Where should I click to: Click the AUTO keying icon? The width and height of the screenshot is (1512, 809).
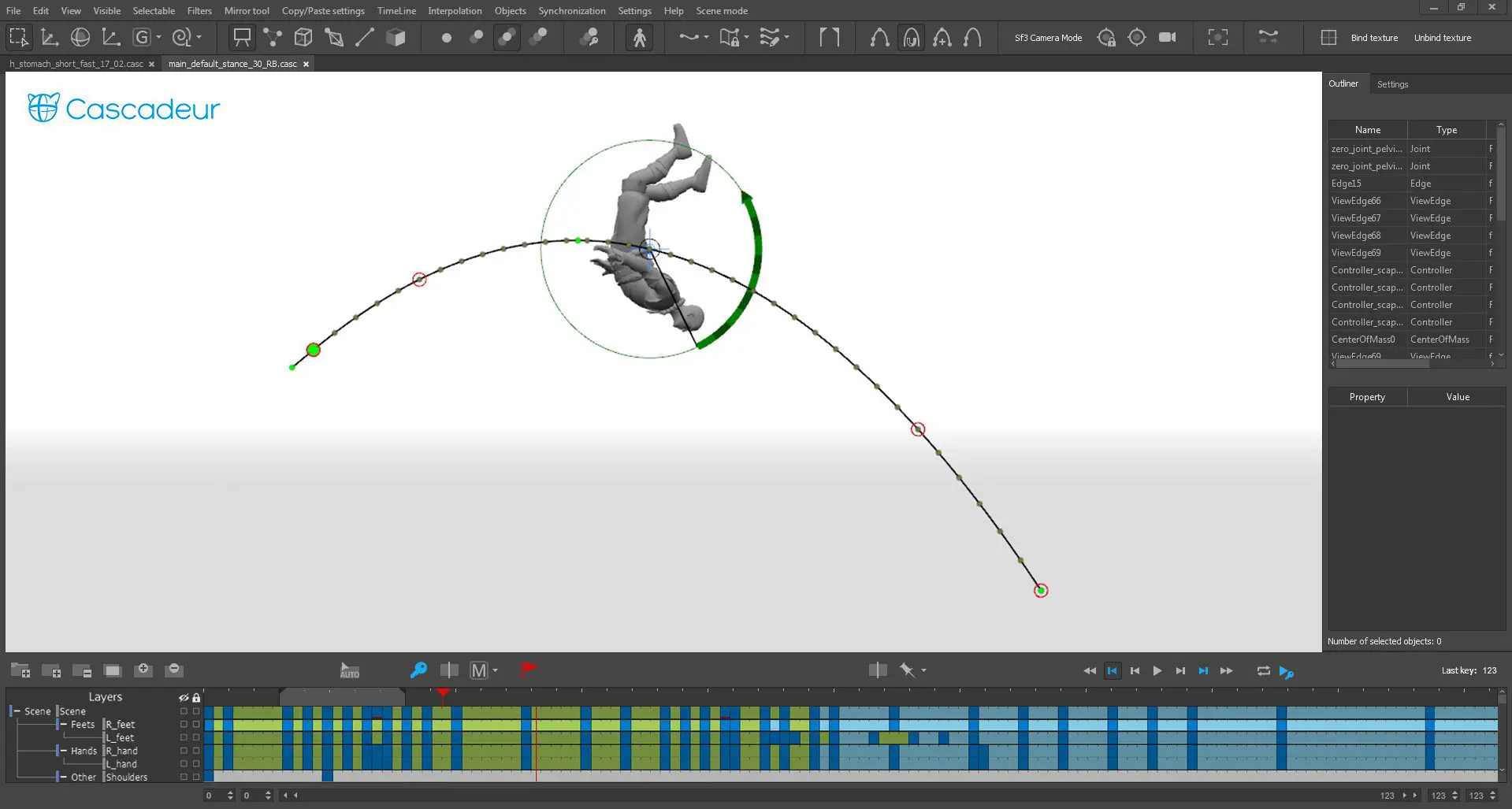[349, 670]
